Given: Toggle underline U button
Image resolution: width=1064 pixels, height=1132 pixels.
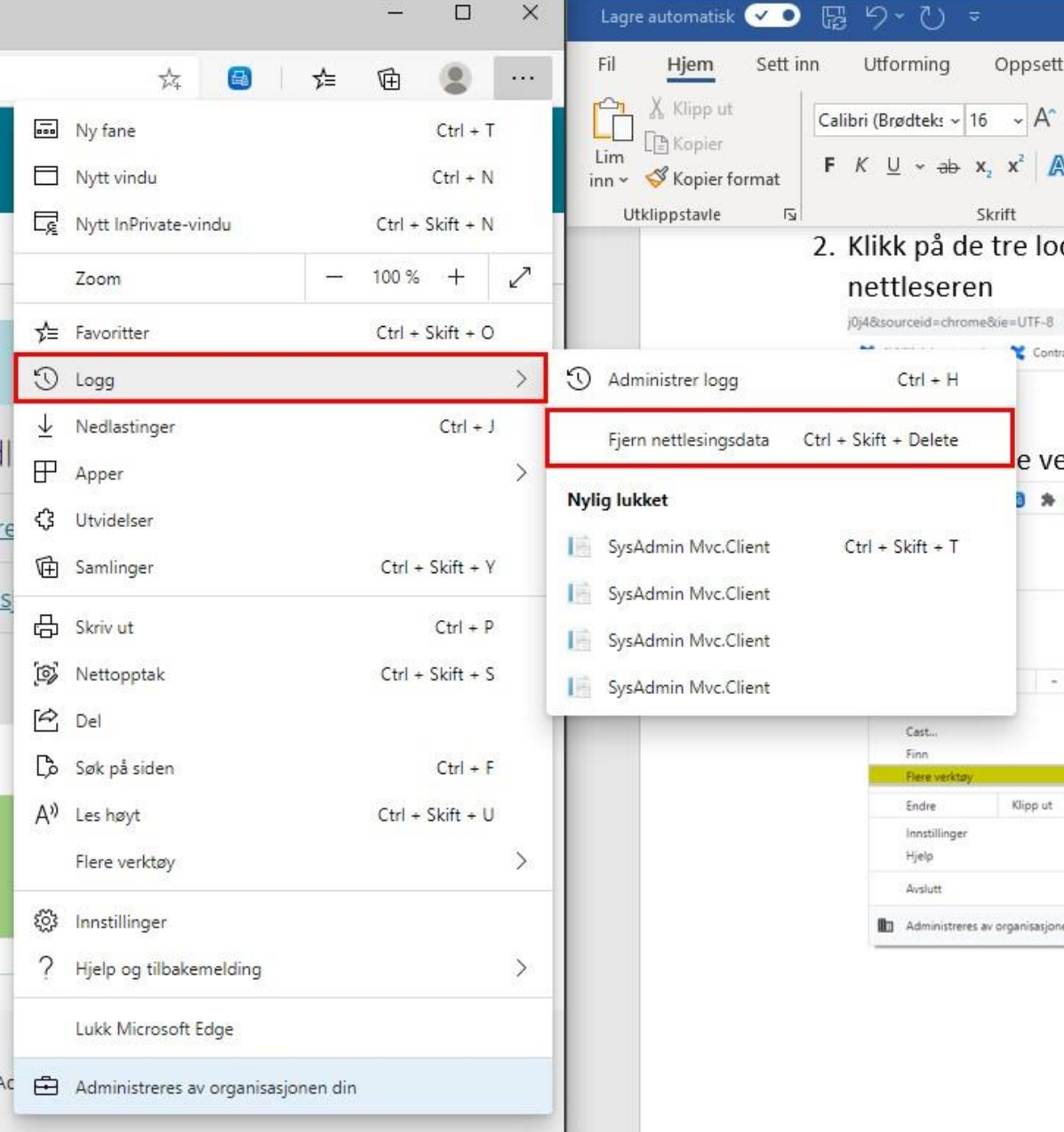Looking at the screenshot, I should point(893,165).
